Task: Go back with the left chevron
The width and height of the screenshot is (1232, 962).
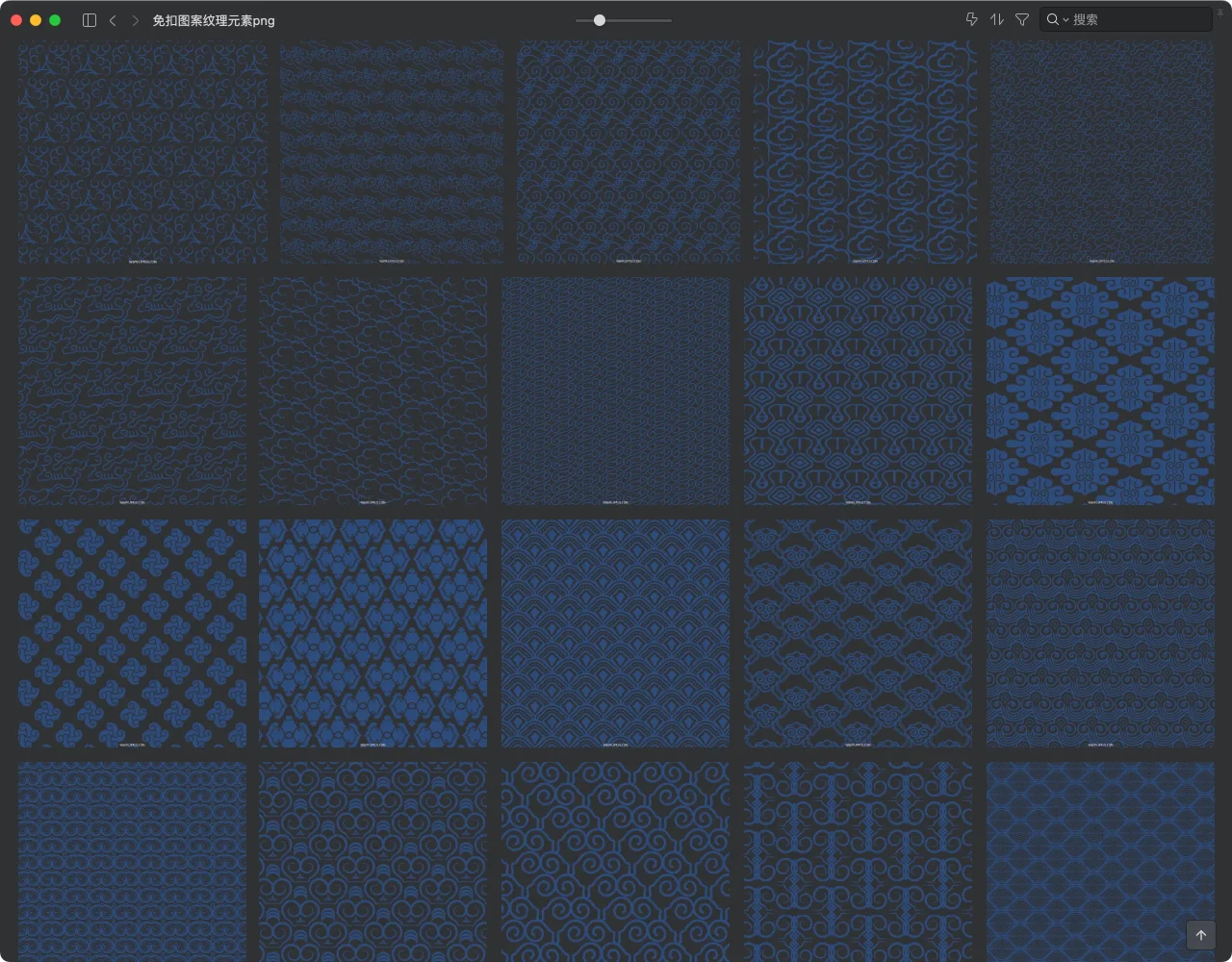Action: click(x=113, y=20)
